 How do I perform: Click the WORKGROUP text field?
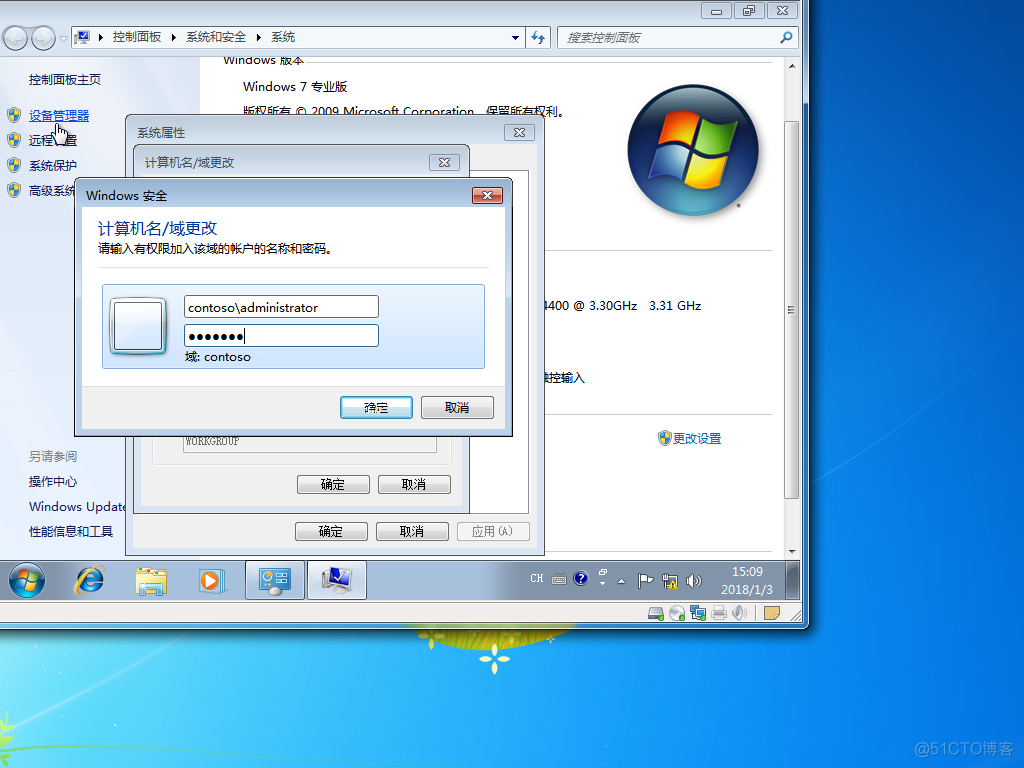[310, 443]
